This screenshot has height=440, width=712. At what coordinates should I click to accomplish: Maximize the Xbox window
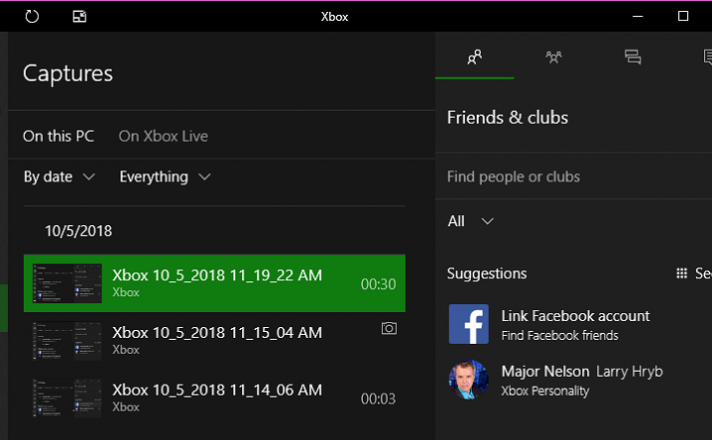point(683,16)
